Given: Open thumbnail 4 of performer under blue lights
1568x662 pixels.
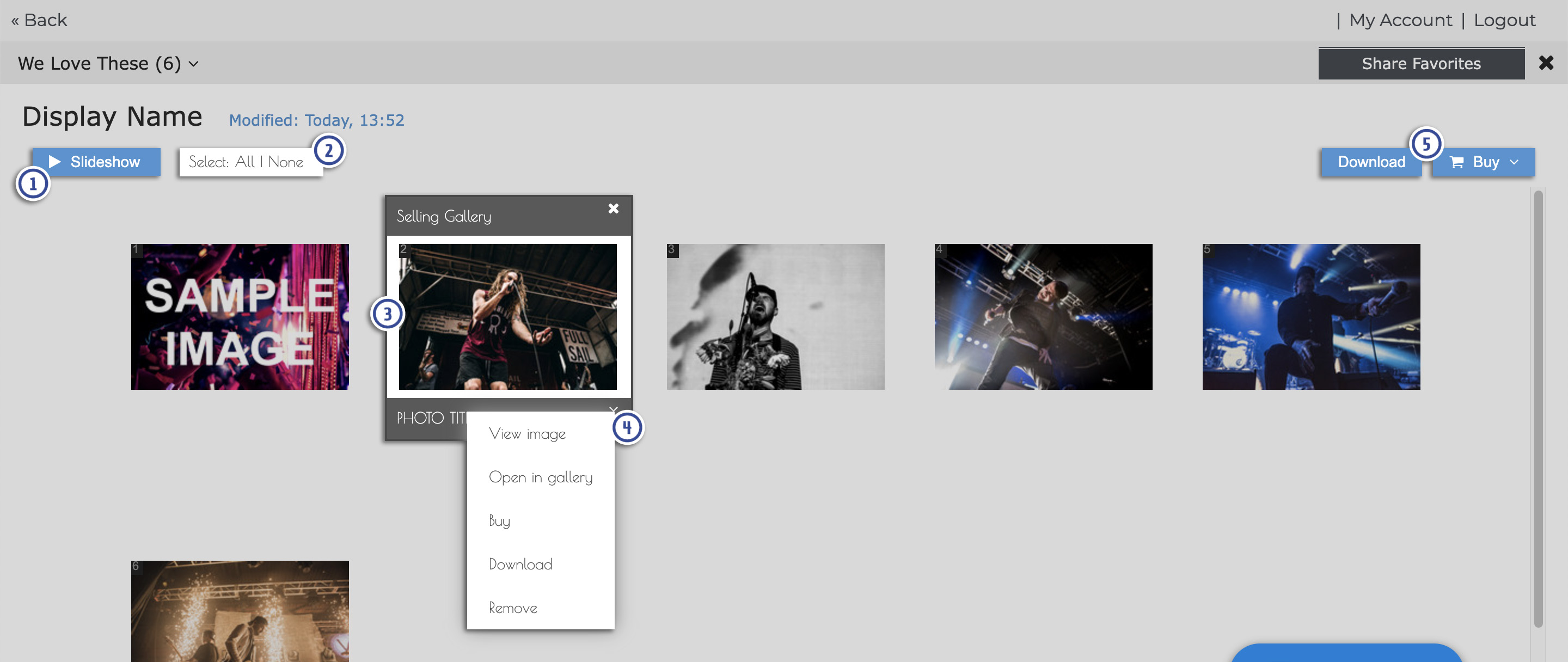Looking at the screenshot, I should click(x=1043, y=316).
